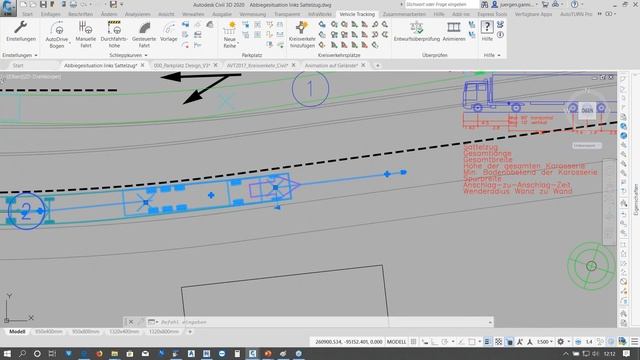Select the 950x400mm layout tab
The image size is (640, 360).
coord(49,332)
